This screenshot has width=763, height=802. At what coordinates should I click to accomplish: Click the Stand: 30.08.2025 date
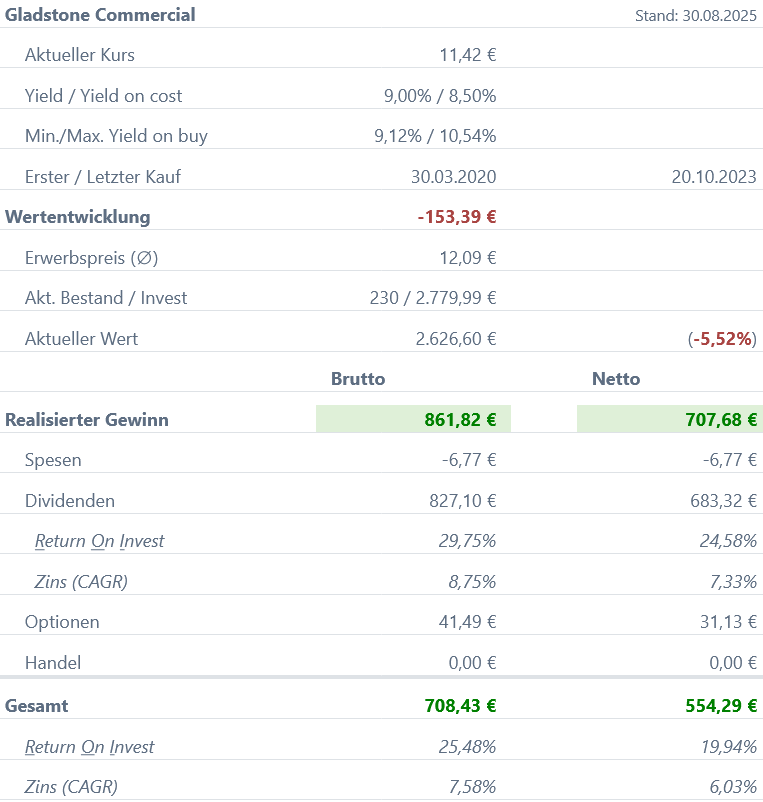695,16
